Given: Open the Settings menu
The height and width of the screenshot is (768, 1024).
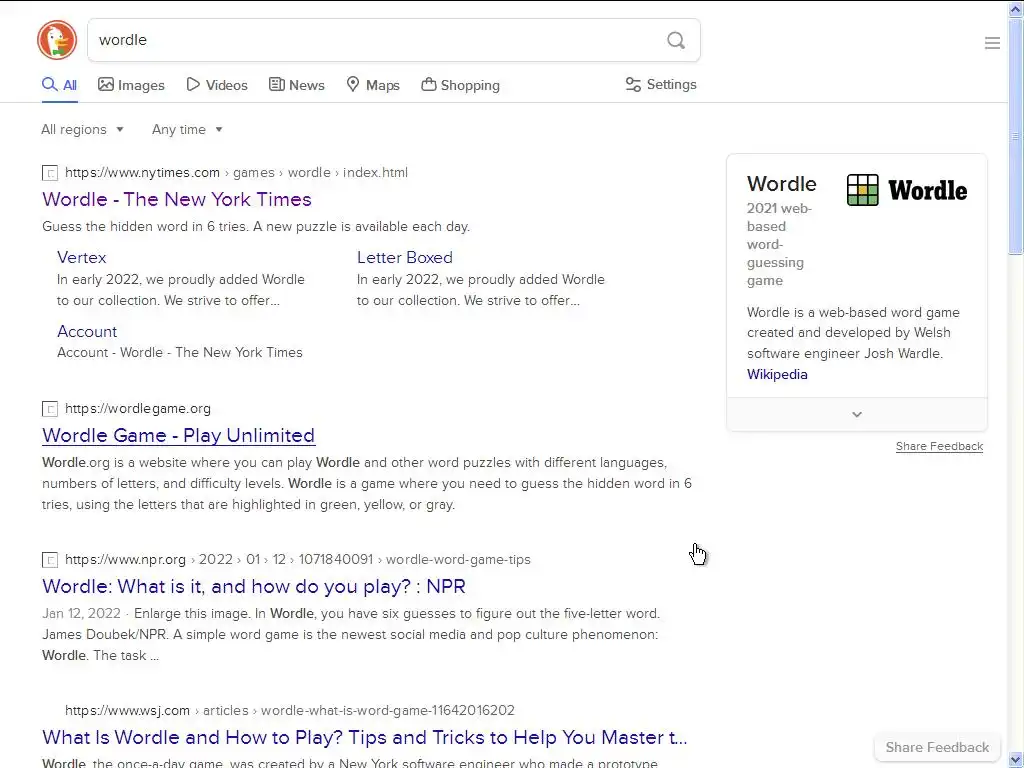Looking at the screenshot, I should (661, 84).
